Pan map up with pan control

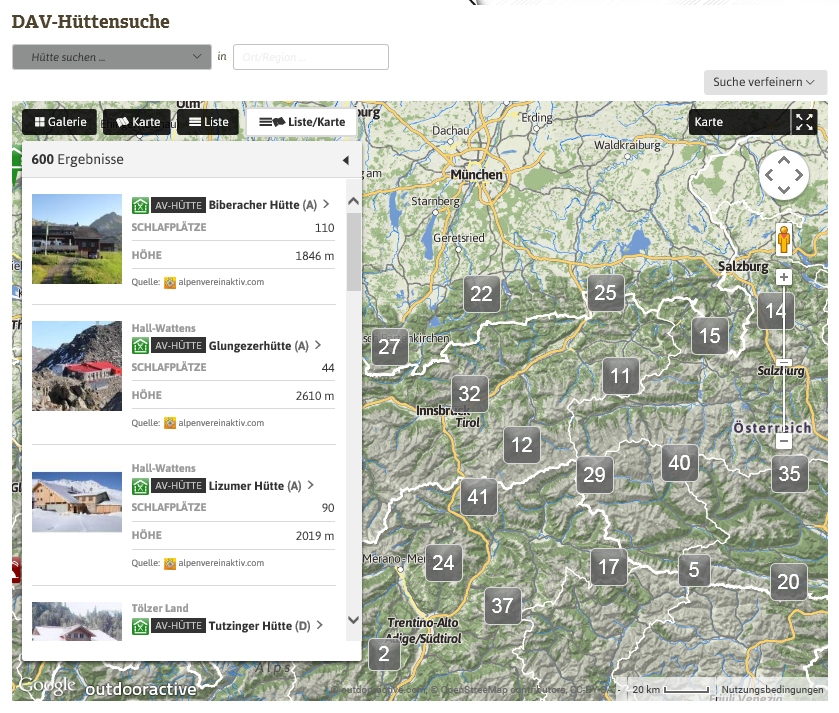[x=784, y=160]
